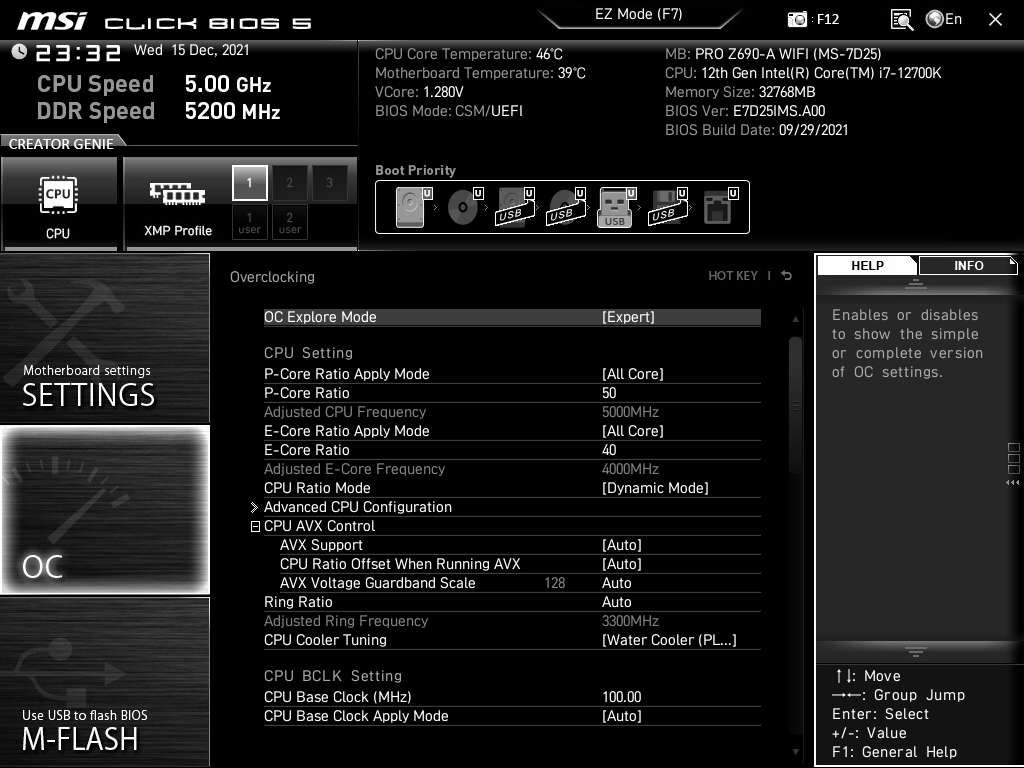Click the HOT KEY button
This screenshot has height=768, width=1024.
tap(733, 276)
